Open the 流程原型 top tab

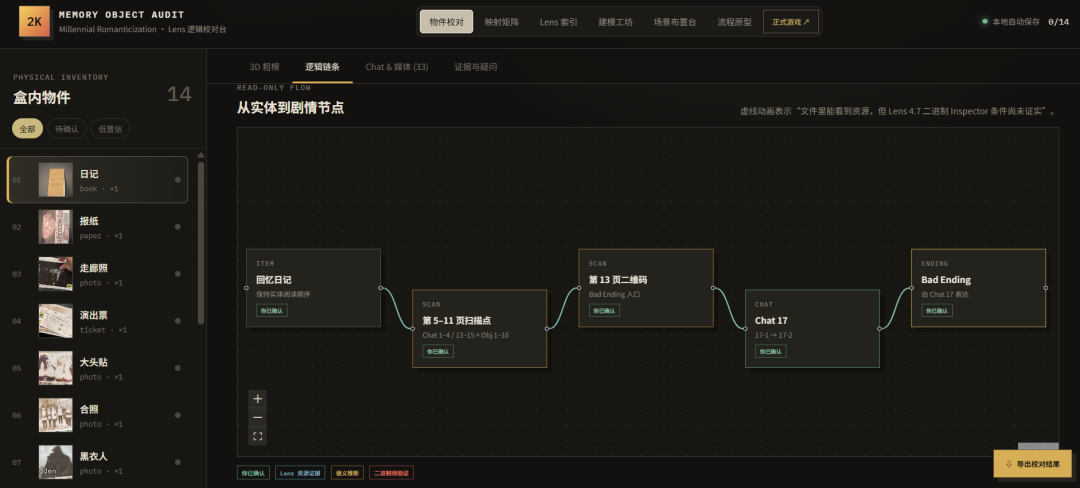pyautogui.click(x=734, y=22)
